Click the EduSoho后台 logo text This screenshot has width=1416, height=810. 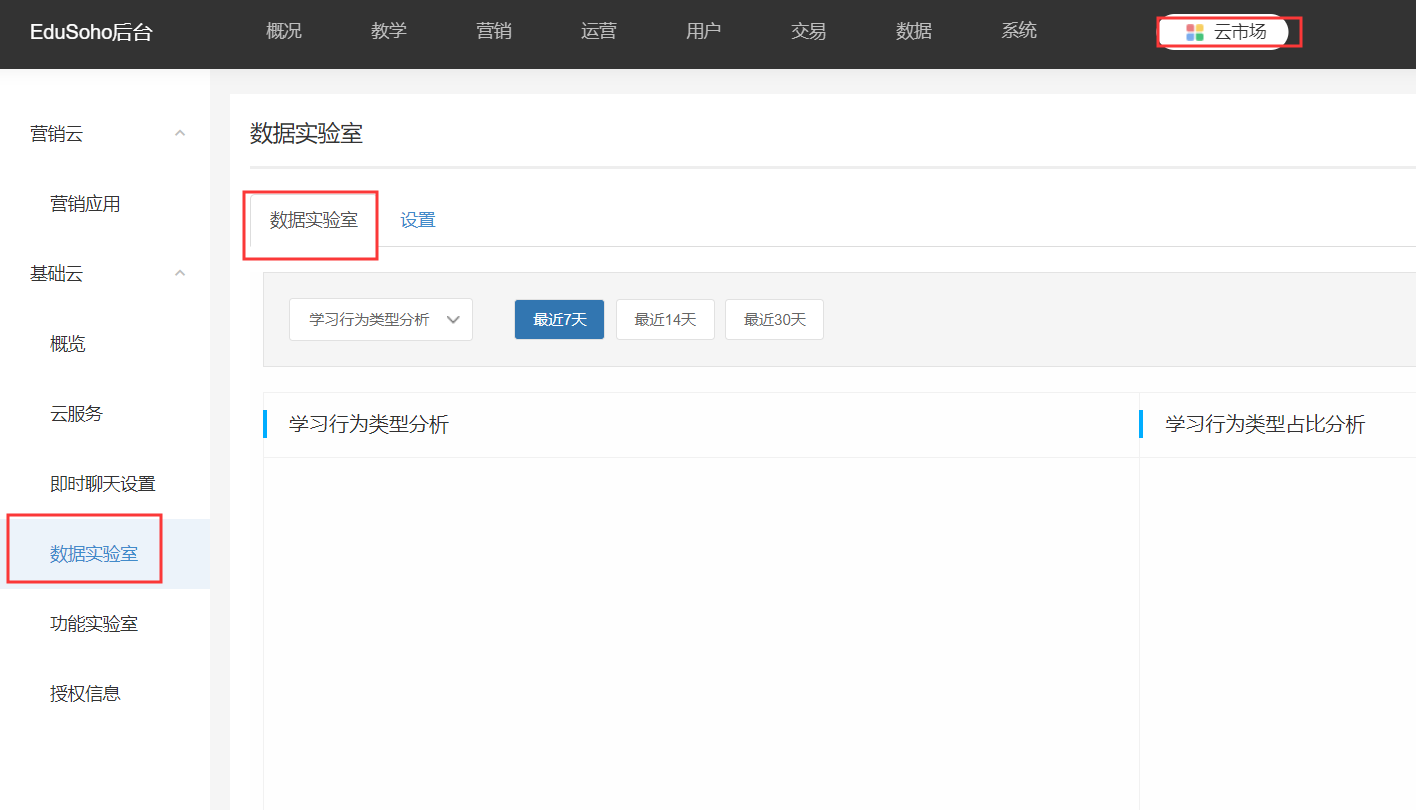91,33
